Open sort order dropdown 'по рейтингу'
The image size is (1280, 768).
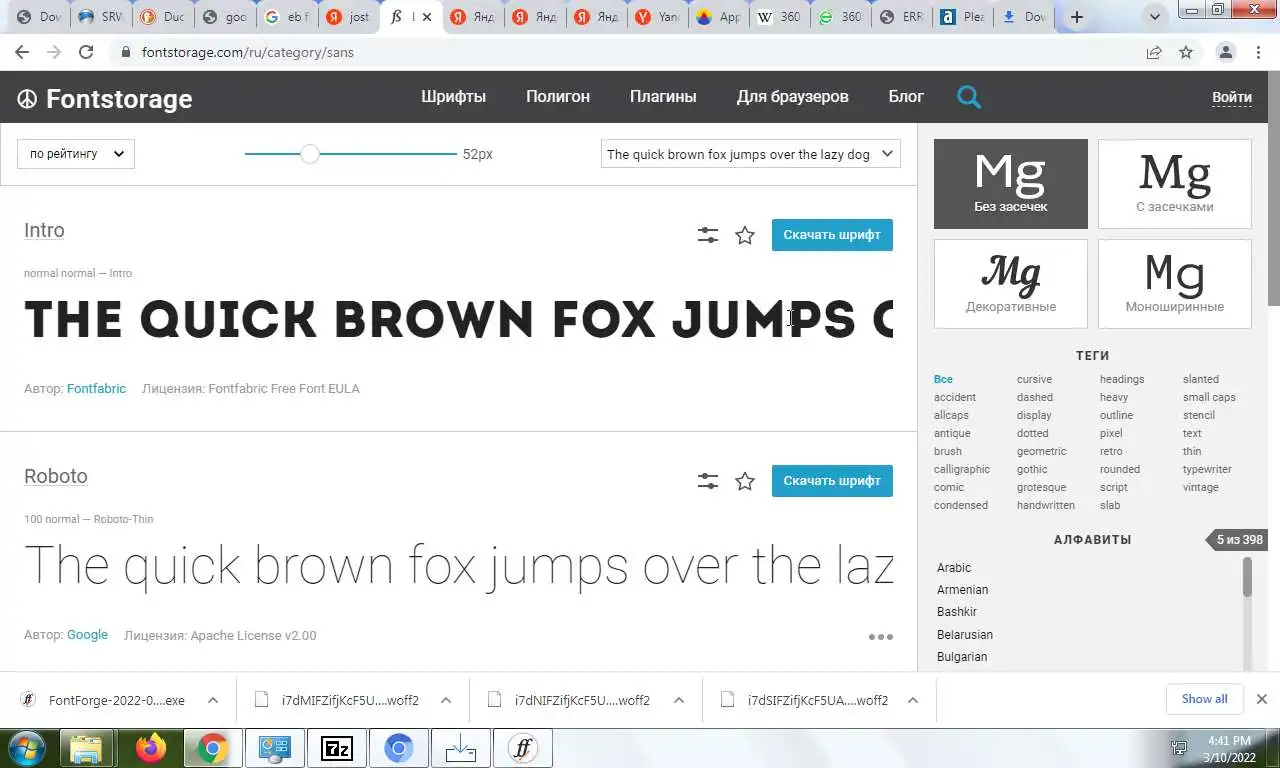pos(76,154)
